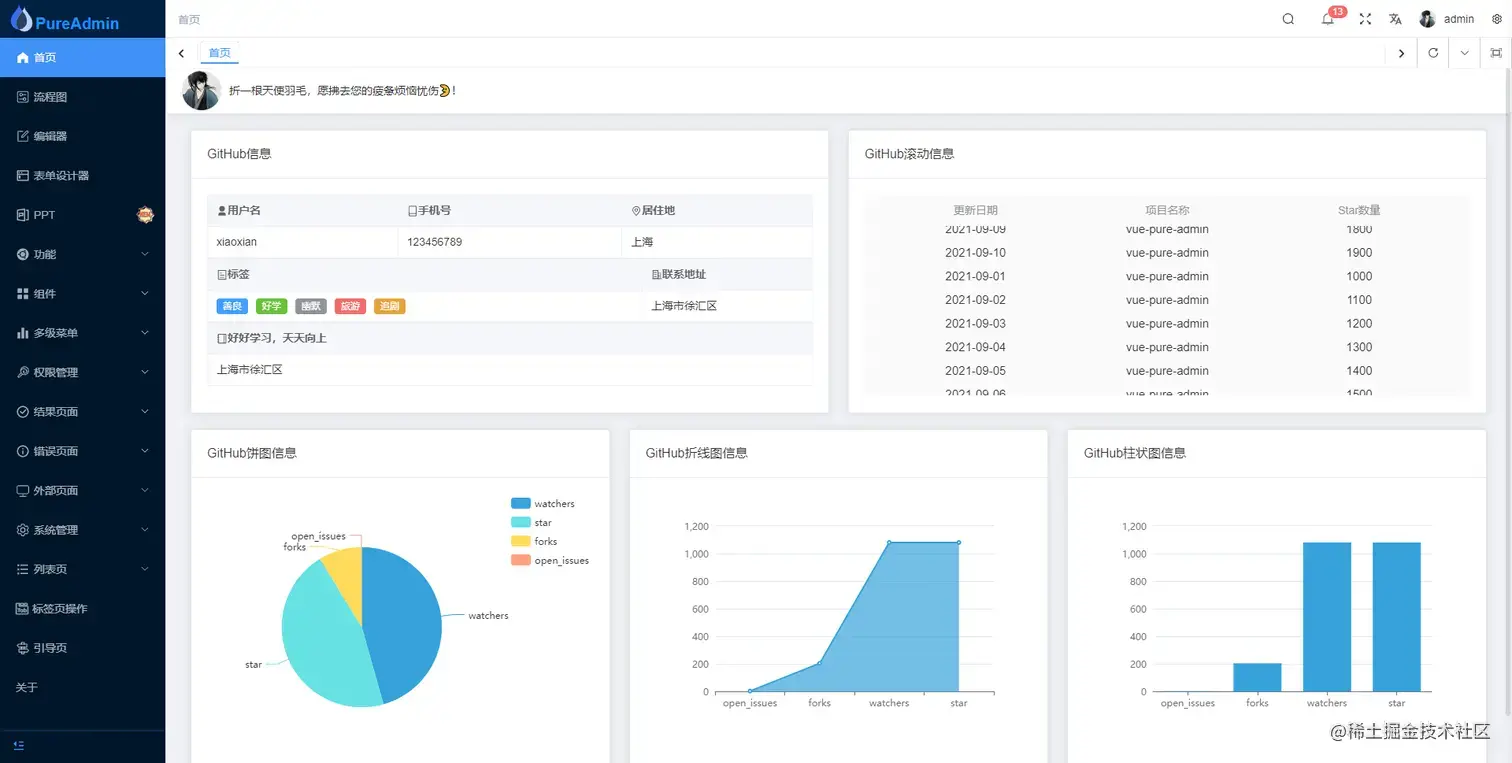The height and width of the screenshot is (763, 1512).
Task: Toggle the open_issues legend item in pie chart
Action: [x=550, y=561]
